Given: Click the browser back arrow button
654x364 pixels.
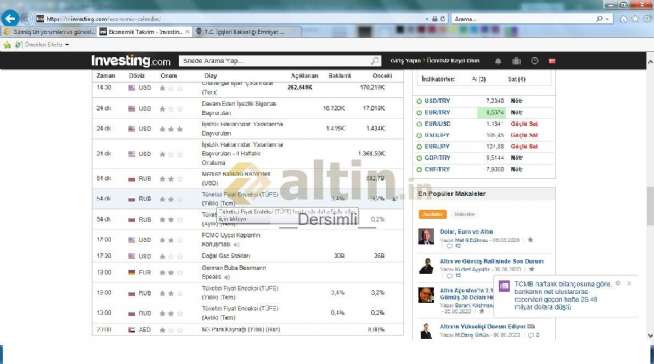Looking at the screenshot, I should (x=10, y=18).
